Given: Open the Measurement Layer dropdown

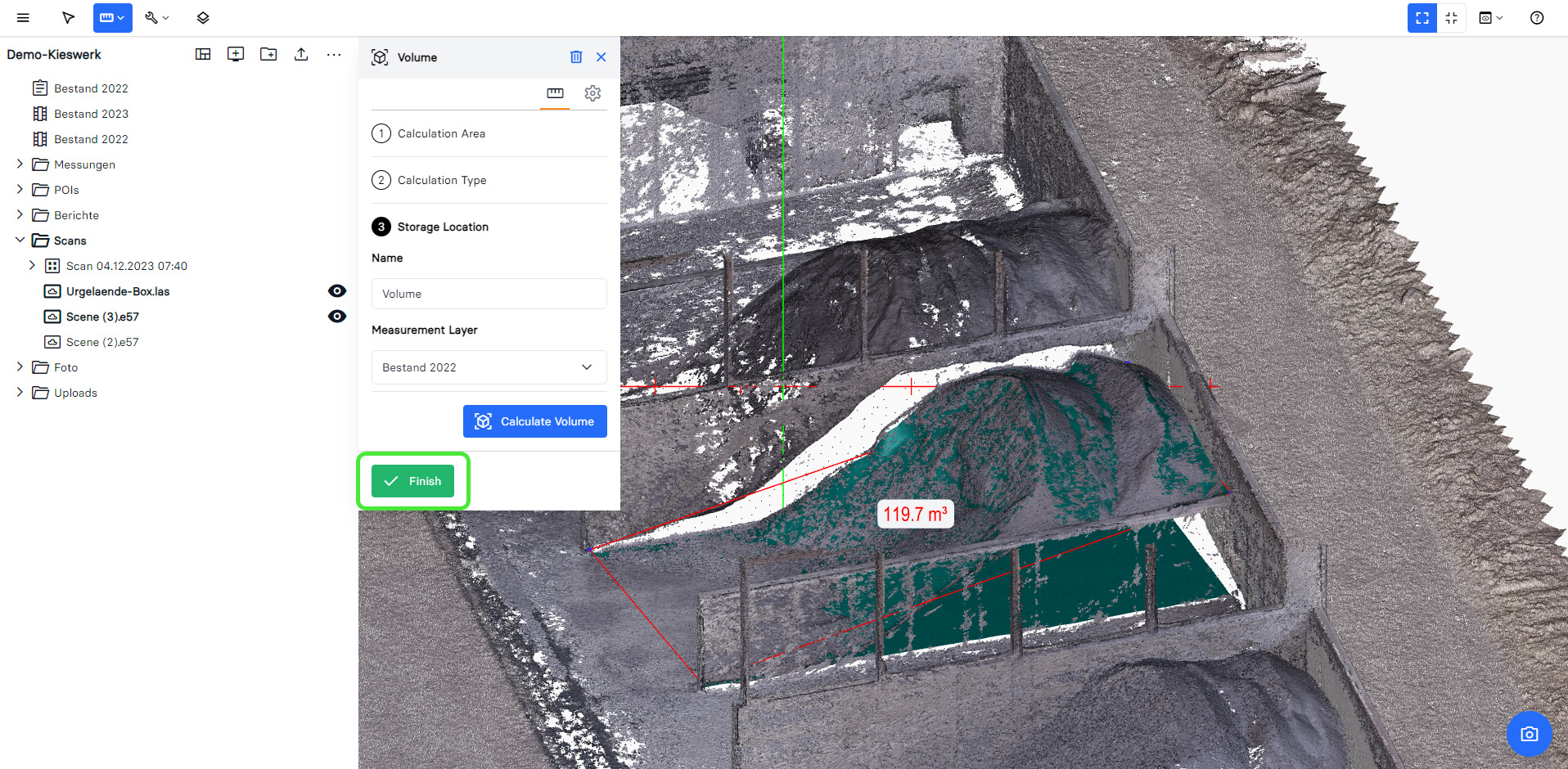Looking at the screenshot, I should coord(489,367).
